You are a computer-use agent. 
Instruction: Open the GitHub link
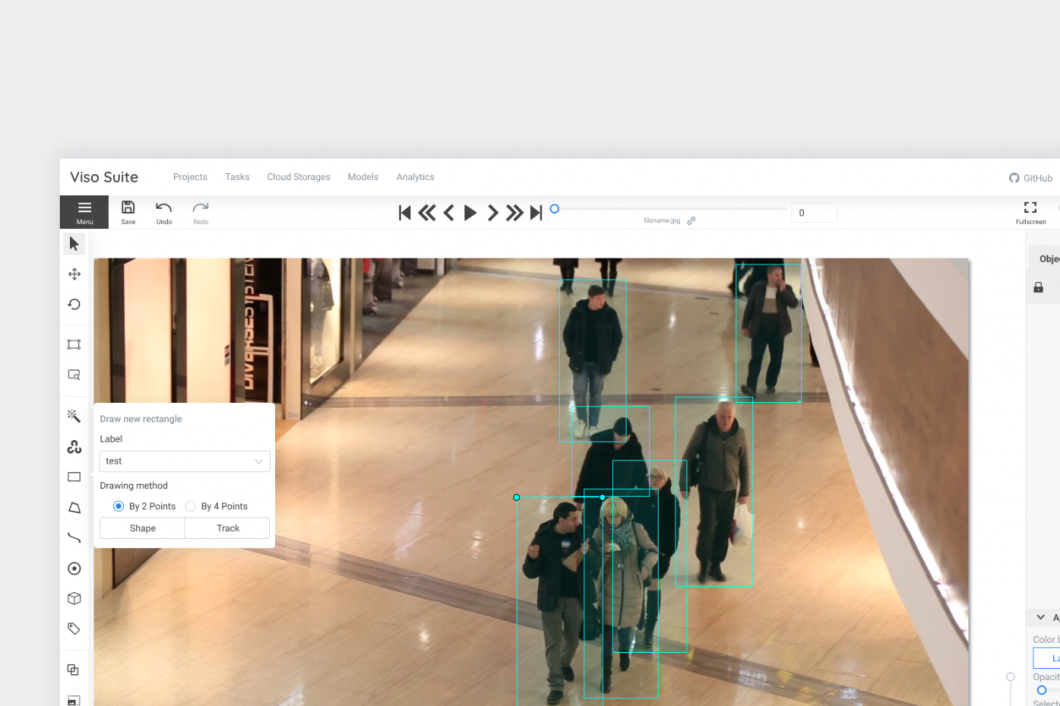(x=1031, y=178)
